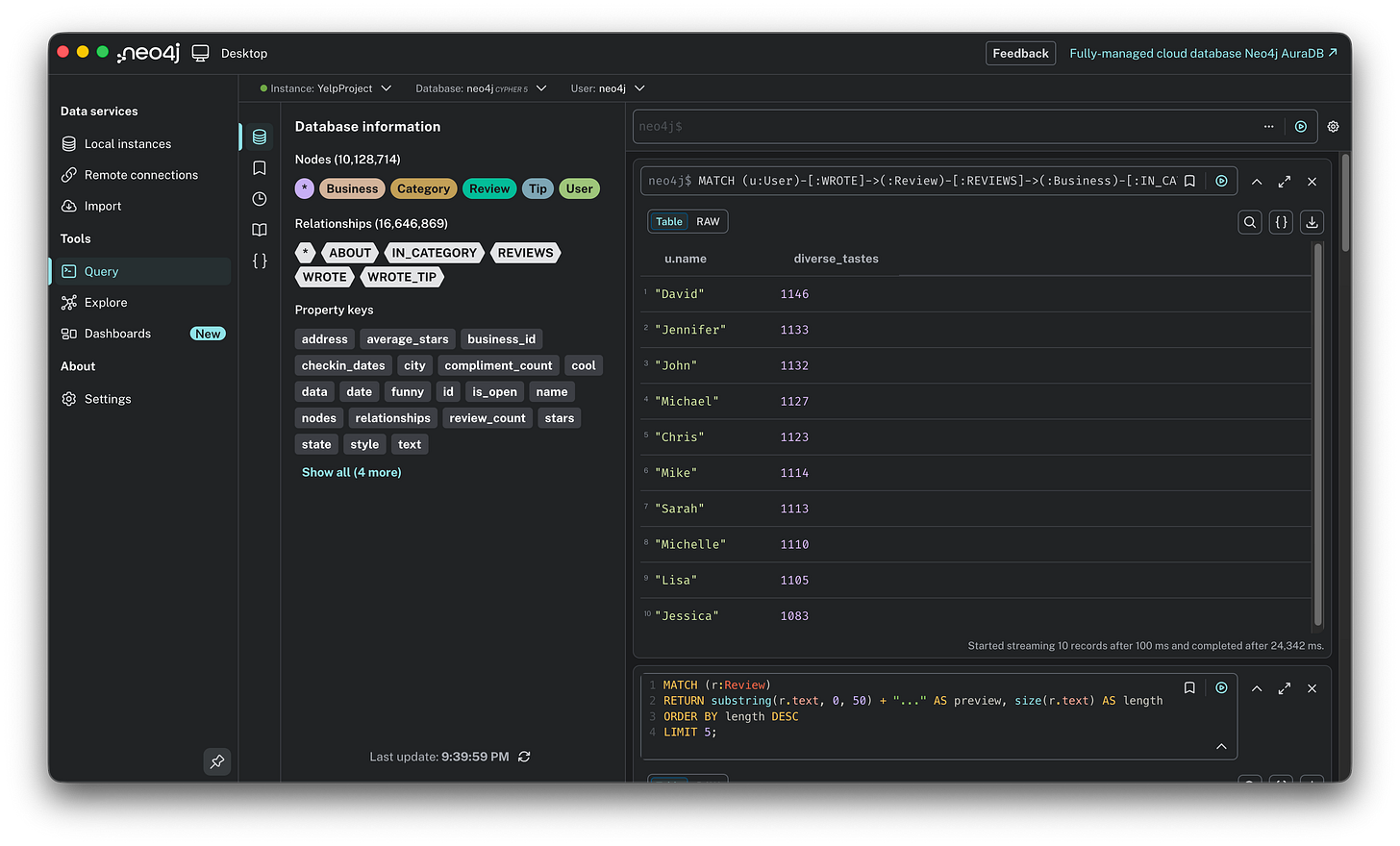Download the diverse_tastes query results
This screenshot has height=846, width=1400.
pos(1312,222)
